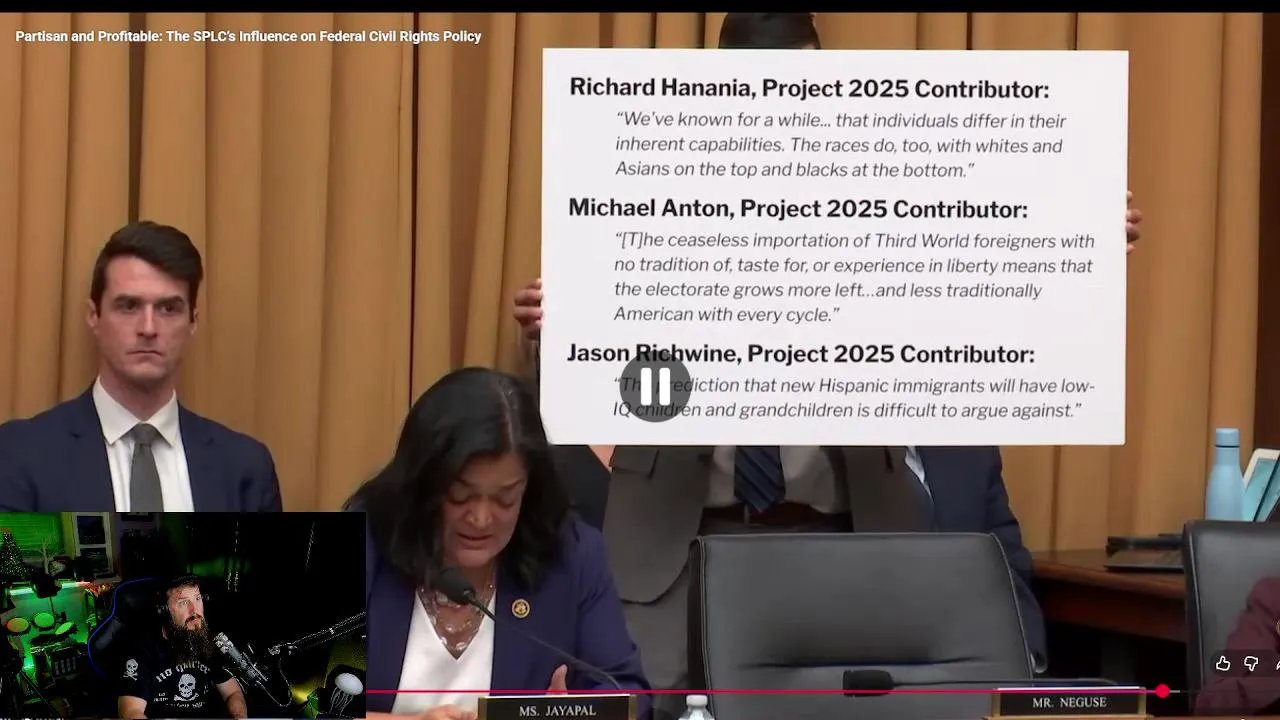Click the thumbs-up like icon
The image size is (1280, 720).
1223,664
